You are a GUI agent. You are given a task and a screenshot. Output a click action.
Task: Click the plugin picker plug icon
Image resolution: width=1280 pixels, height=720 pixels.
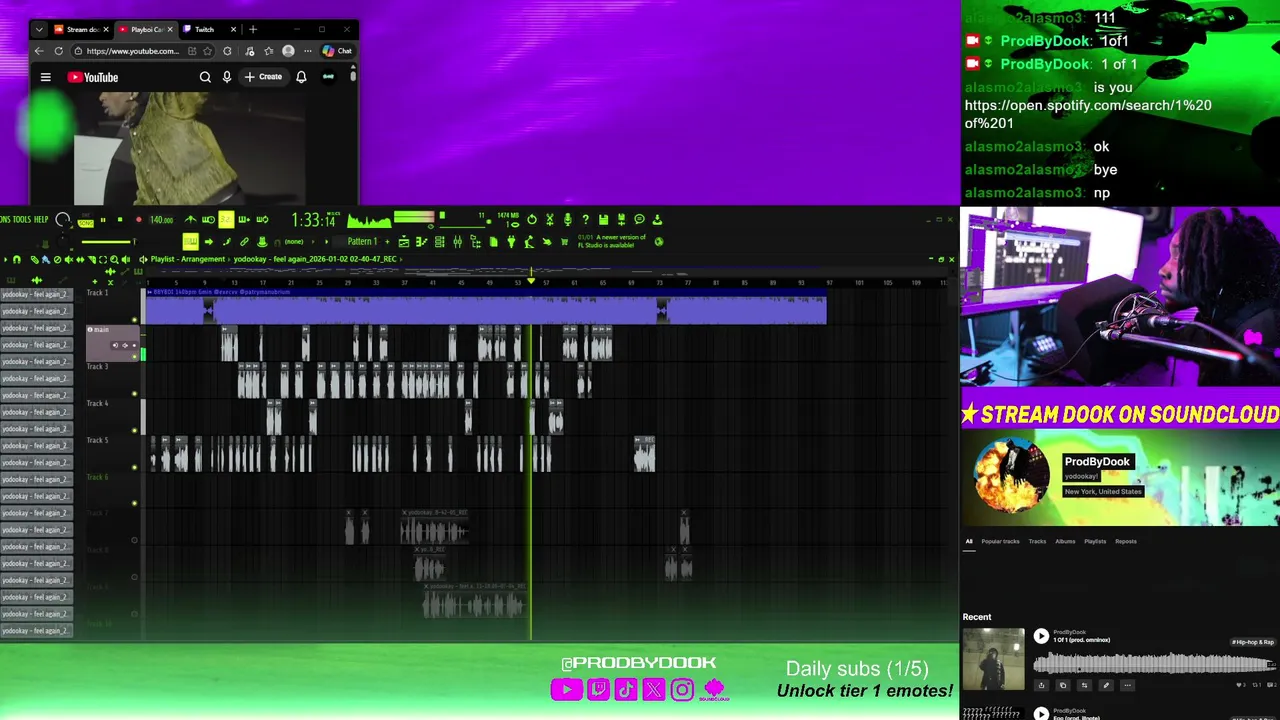pos(511,241)
